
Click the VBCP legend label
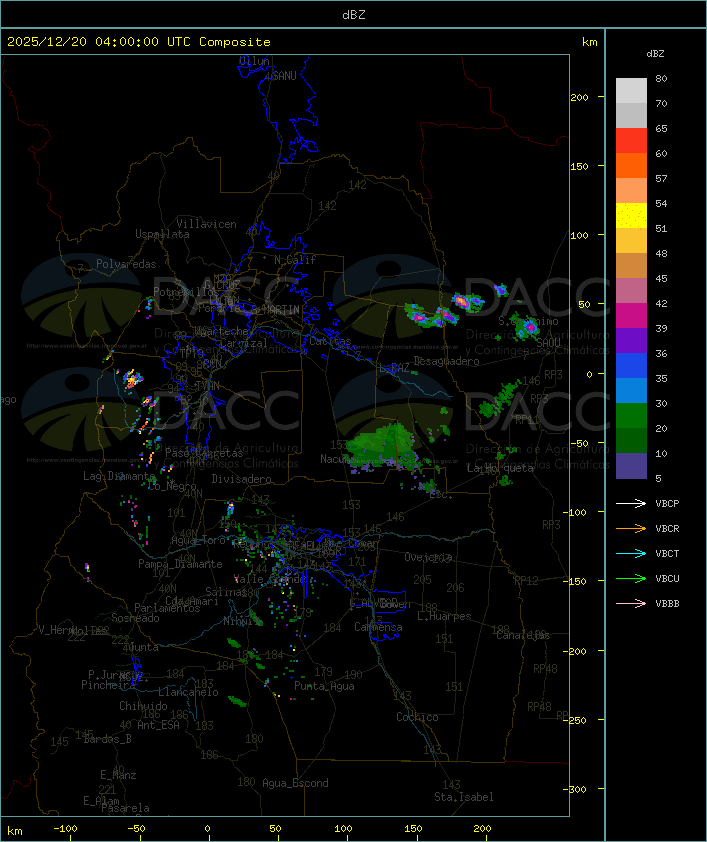(x=667, y=504)
